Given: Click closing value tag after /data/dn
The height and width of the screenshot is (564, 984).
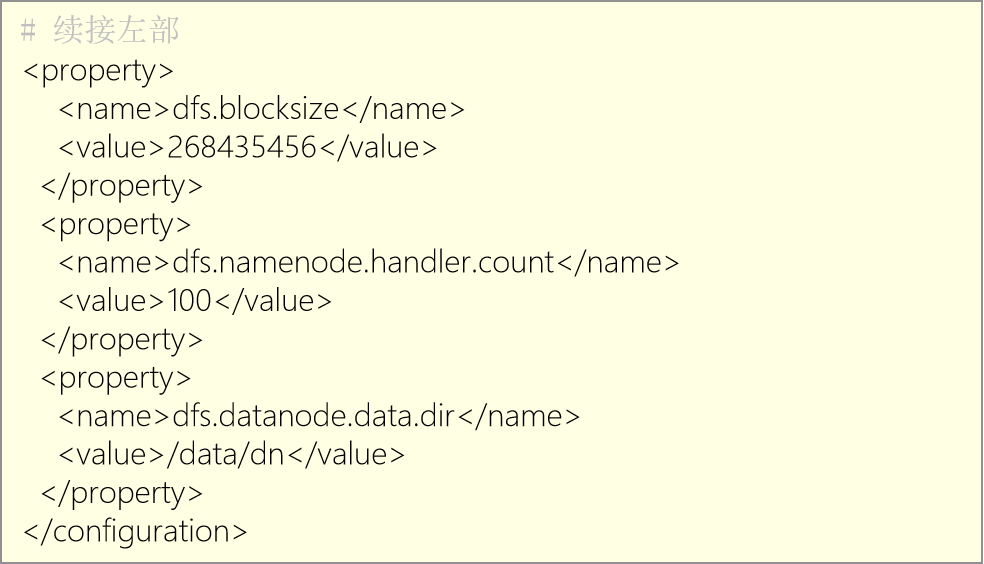Looking at the screenshot, I should point(346,455).
